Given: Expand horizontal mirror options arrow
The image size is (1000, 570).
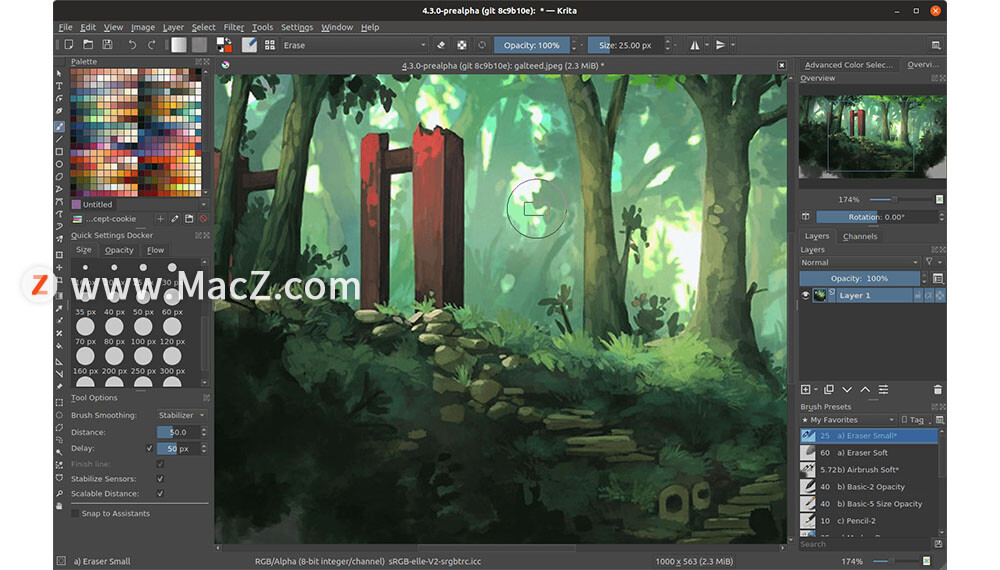Looking at the screenshot, I should (707, 45).
